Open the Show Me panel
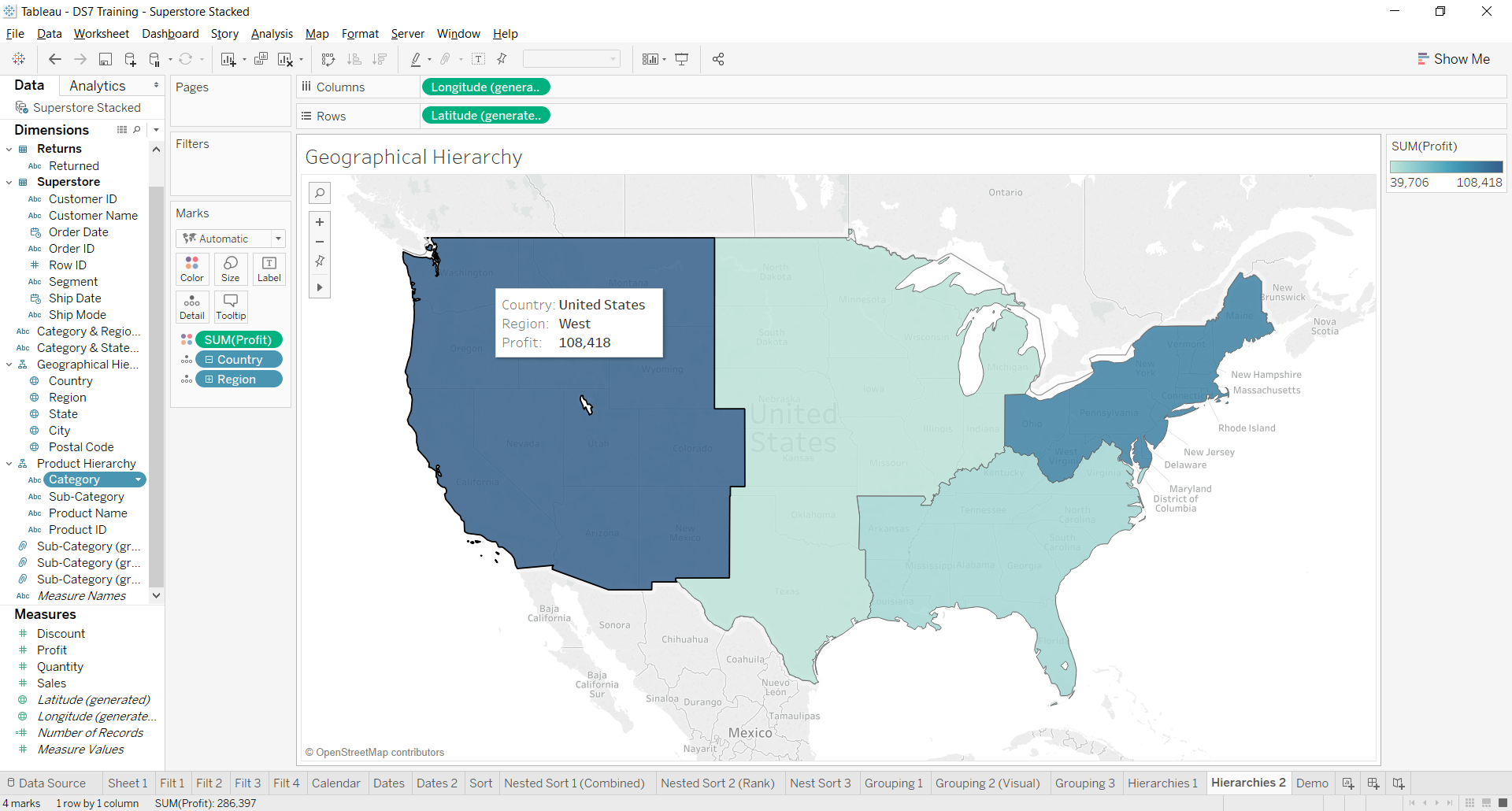This screenshot has height=811, width=1512. point(1454,58)
